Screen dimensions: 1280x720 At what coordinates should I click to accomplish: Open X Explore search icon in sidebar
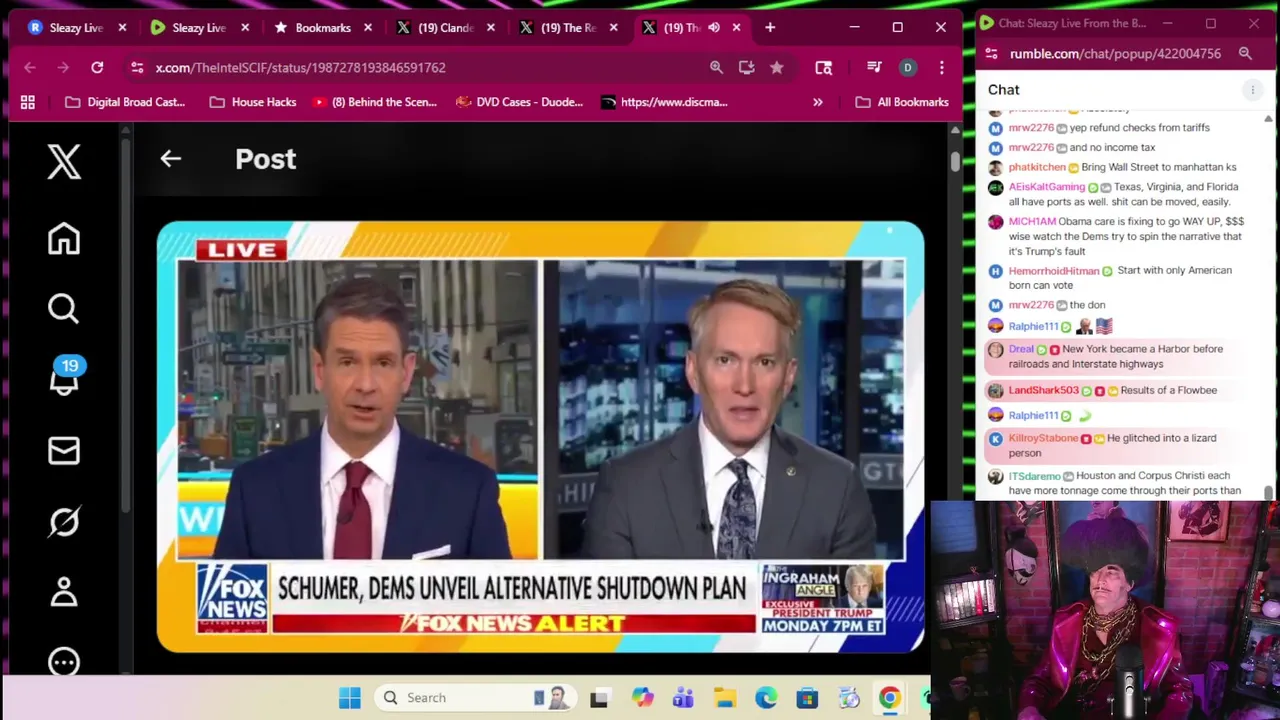(x=64, y=309)
